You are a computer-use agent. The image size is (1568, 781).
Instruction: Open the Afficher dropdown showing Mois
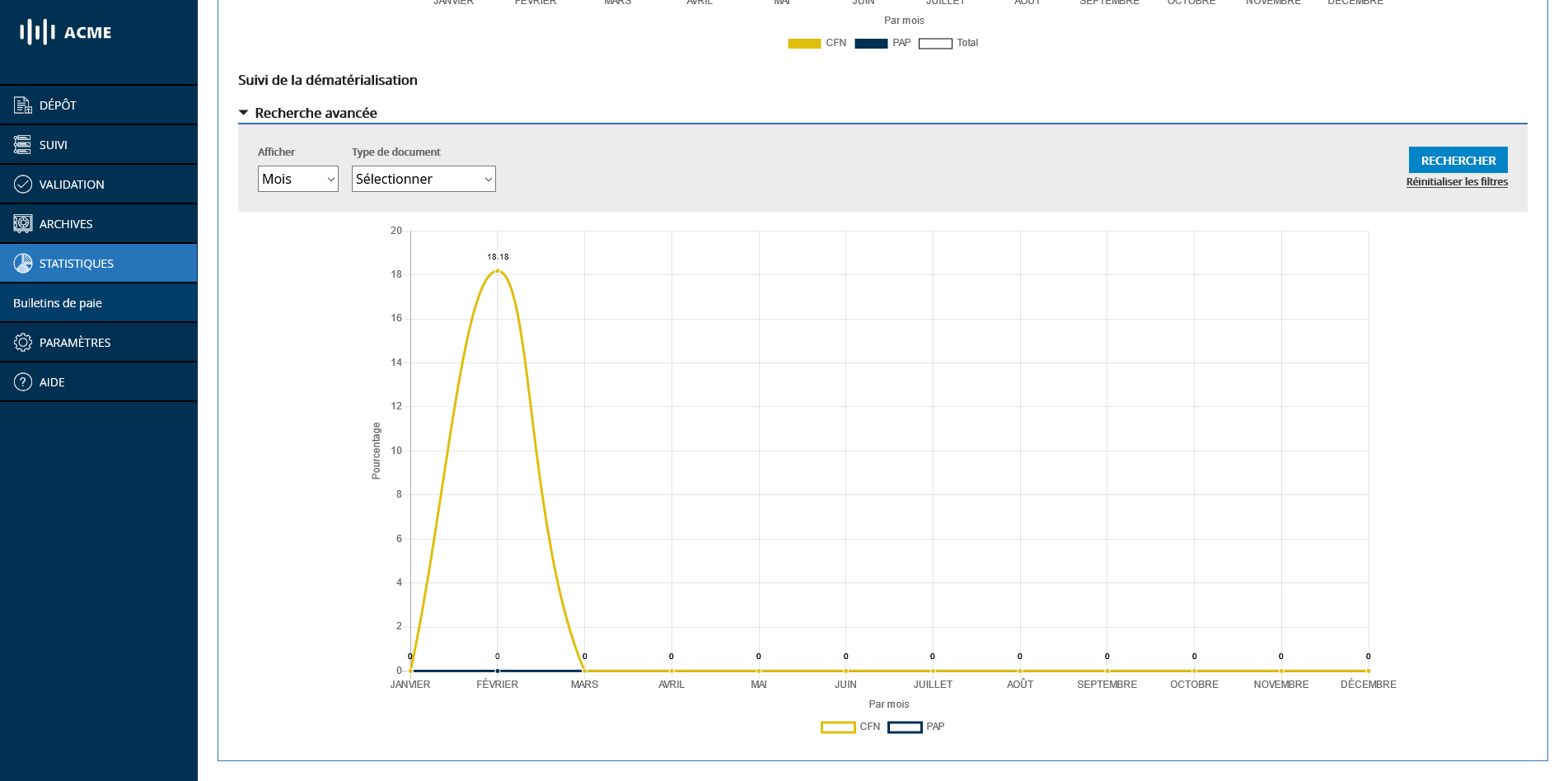pyautogui.click(x=297, y=179)
